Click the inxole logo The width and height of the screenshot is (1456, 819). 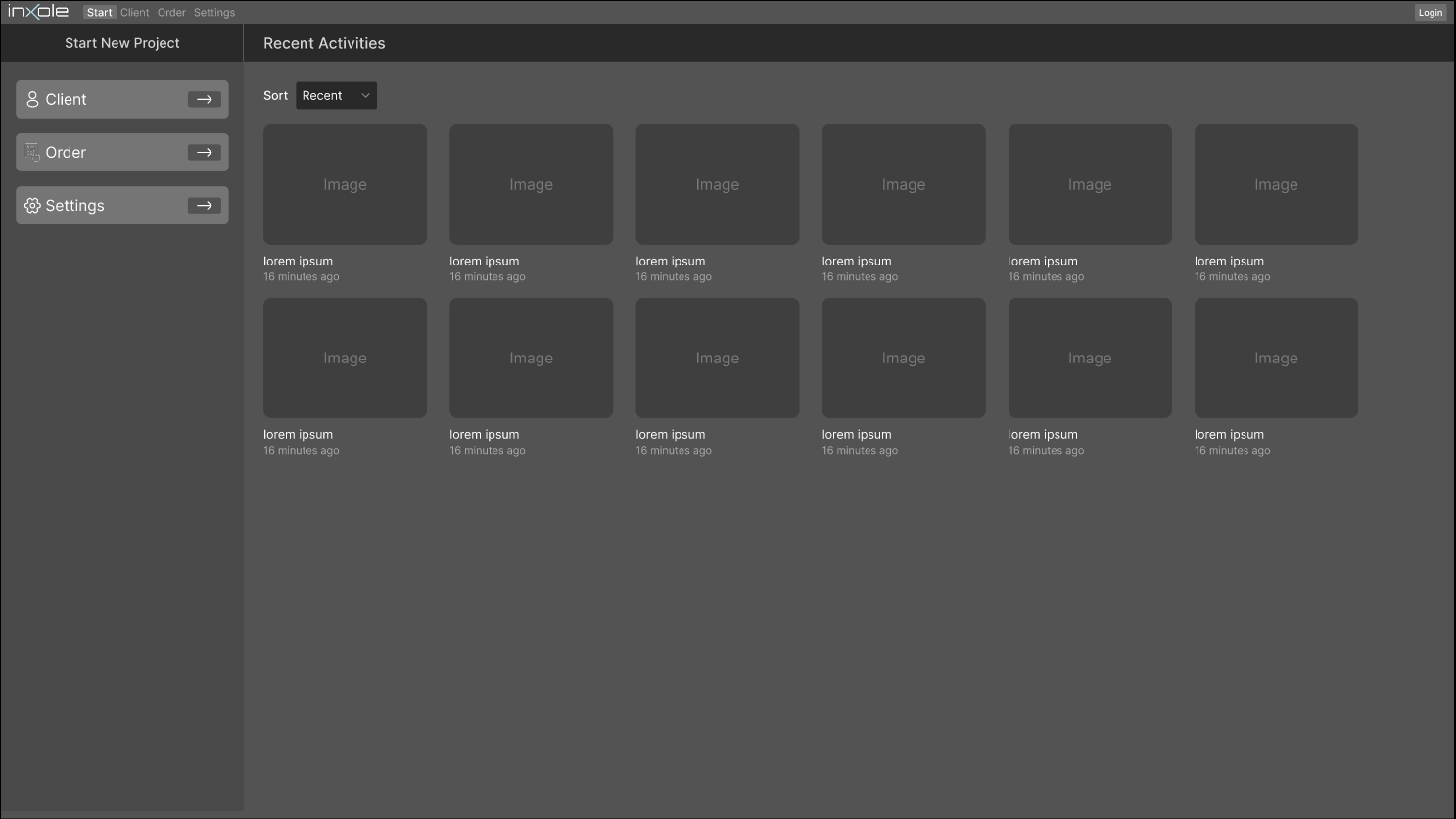[x=38, y=12]
